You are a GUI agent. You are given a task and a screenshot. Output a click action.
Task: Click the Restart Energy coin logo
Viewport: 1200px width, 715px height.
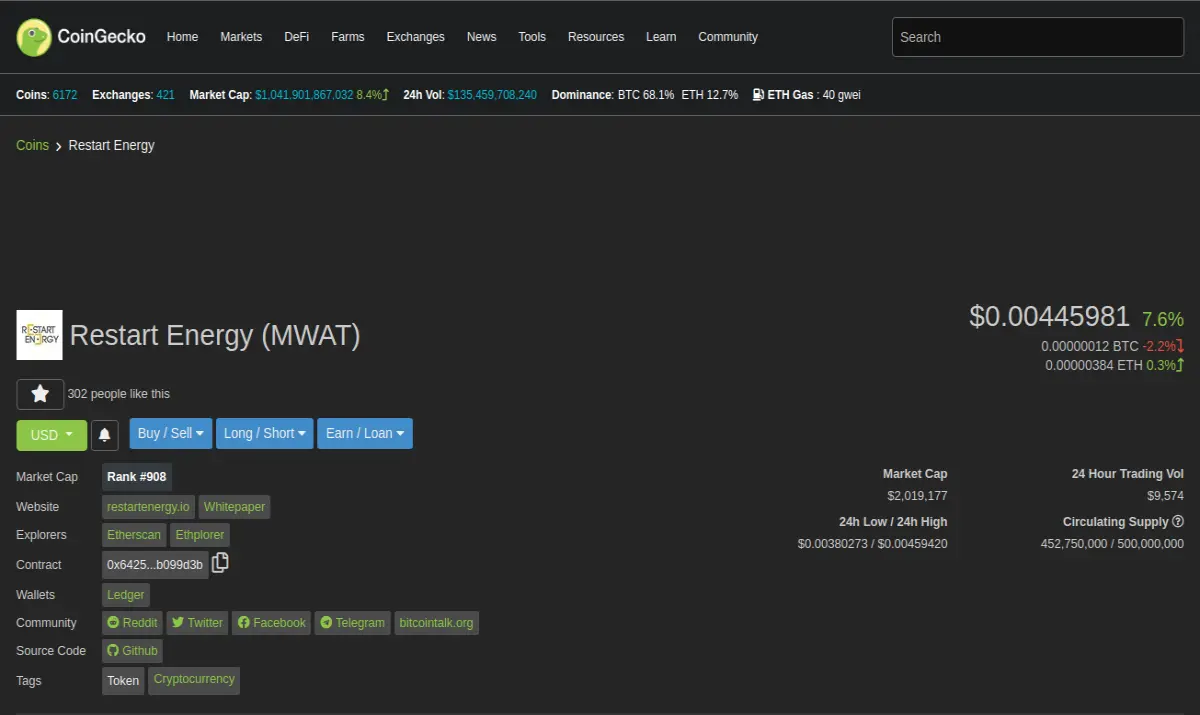click(x=39, y=335)
